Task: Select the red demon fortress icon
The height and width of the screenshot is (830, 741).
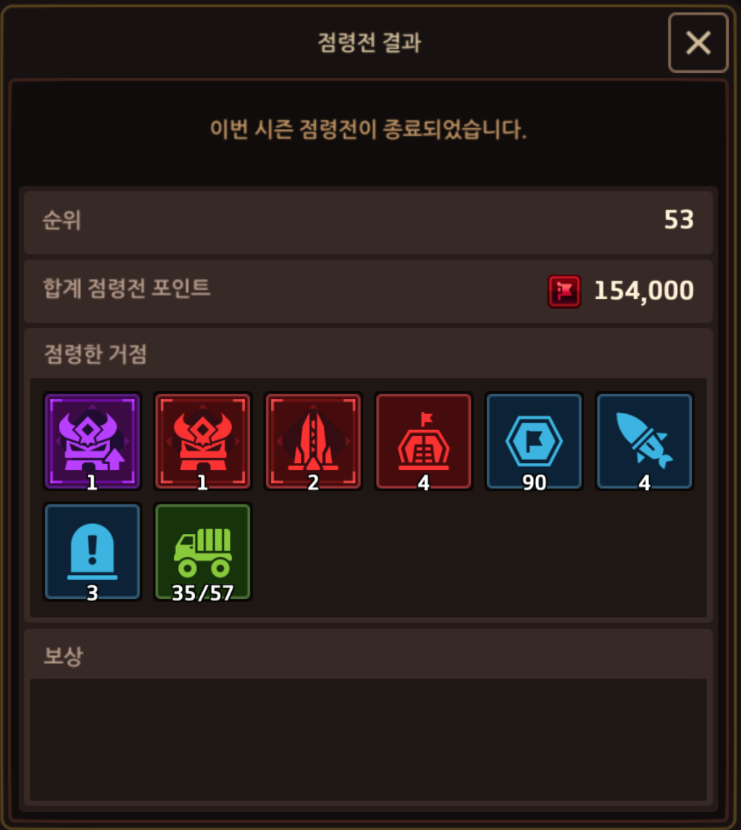Action: click(203, 441)
